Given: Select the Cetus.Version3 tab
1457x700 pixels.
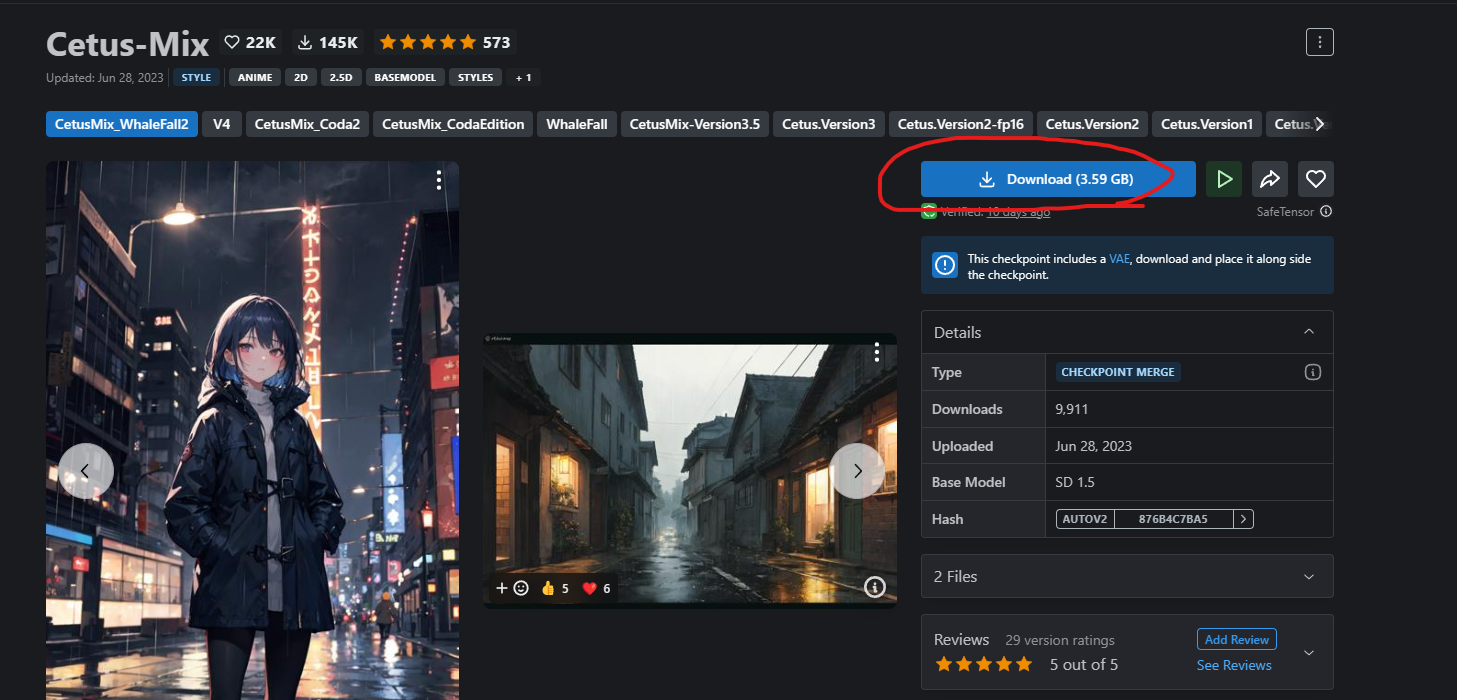Looking at the screenshot, I should pyautogui.click(x=828, y=124).
